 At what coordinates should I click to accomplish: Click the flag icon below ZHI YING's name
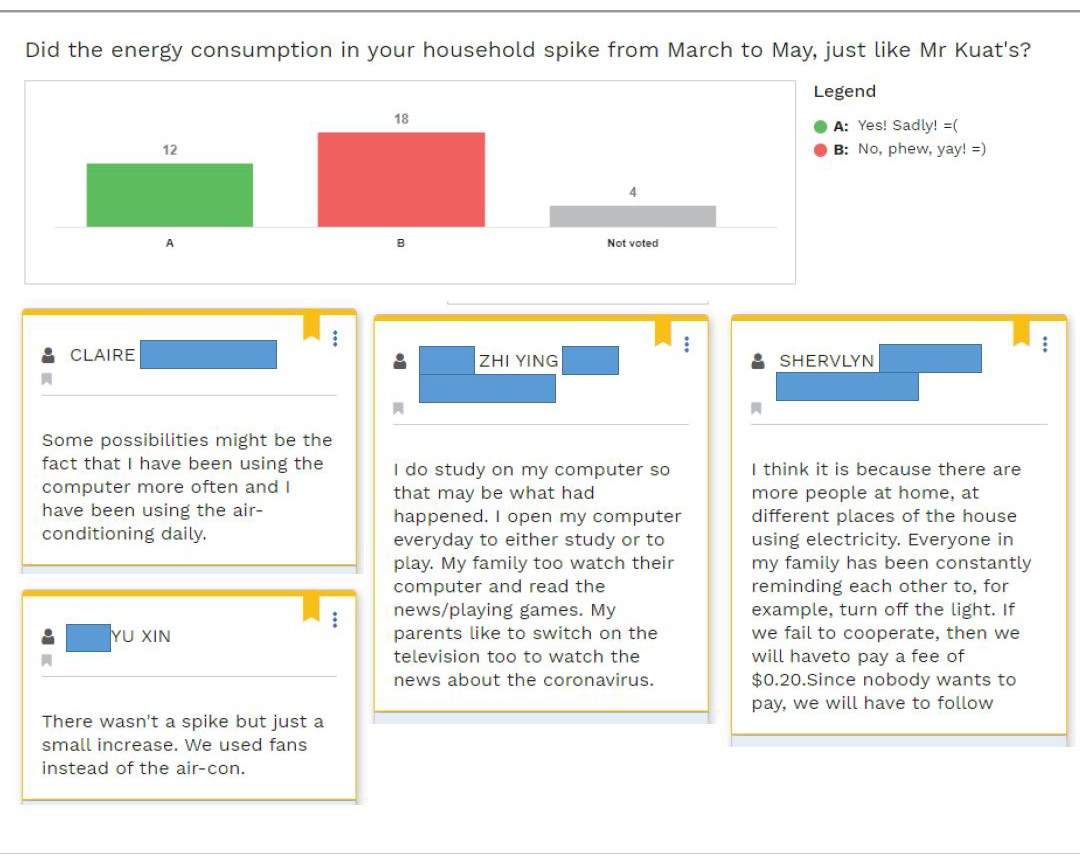tap(398, 406)
